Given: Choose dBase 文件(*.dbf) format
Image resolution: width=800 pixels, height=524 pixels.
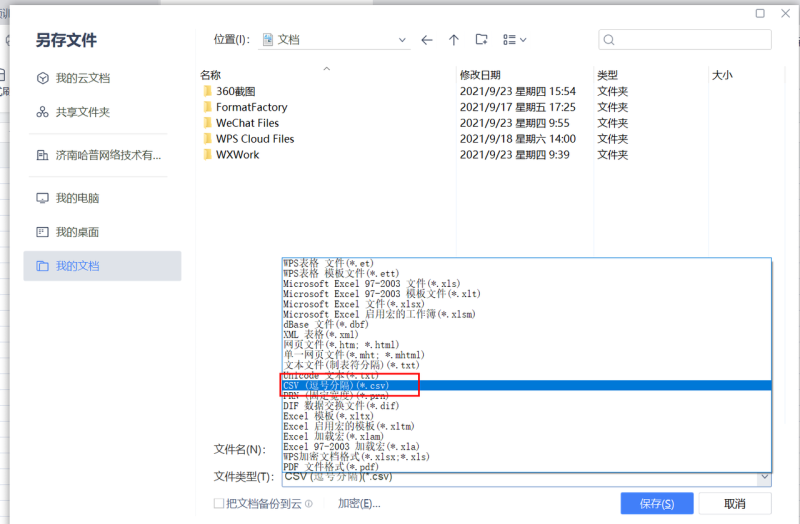Looking at the screenshot, I should [x=527, y=325].
